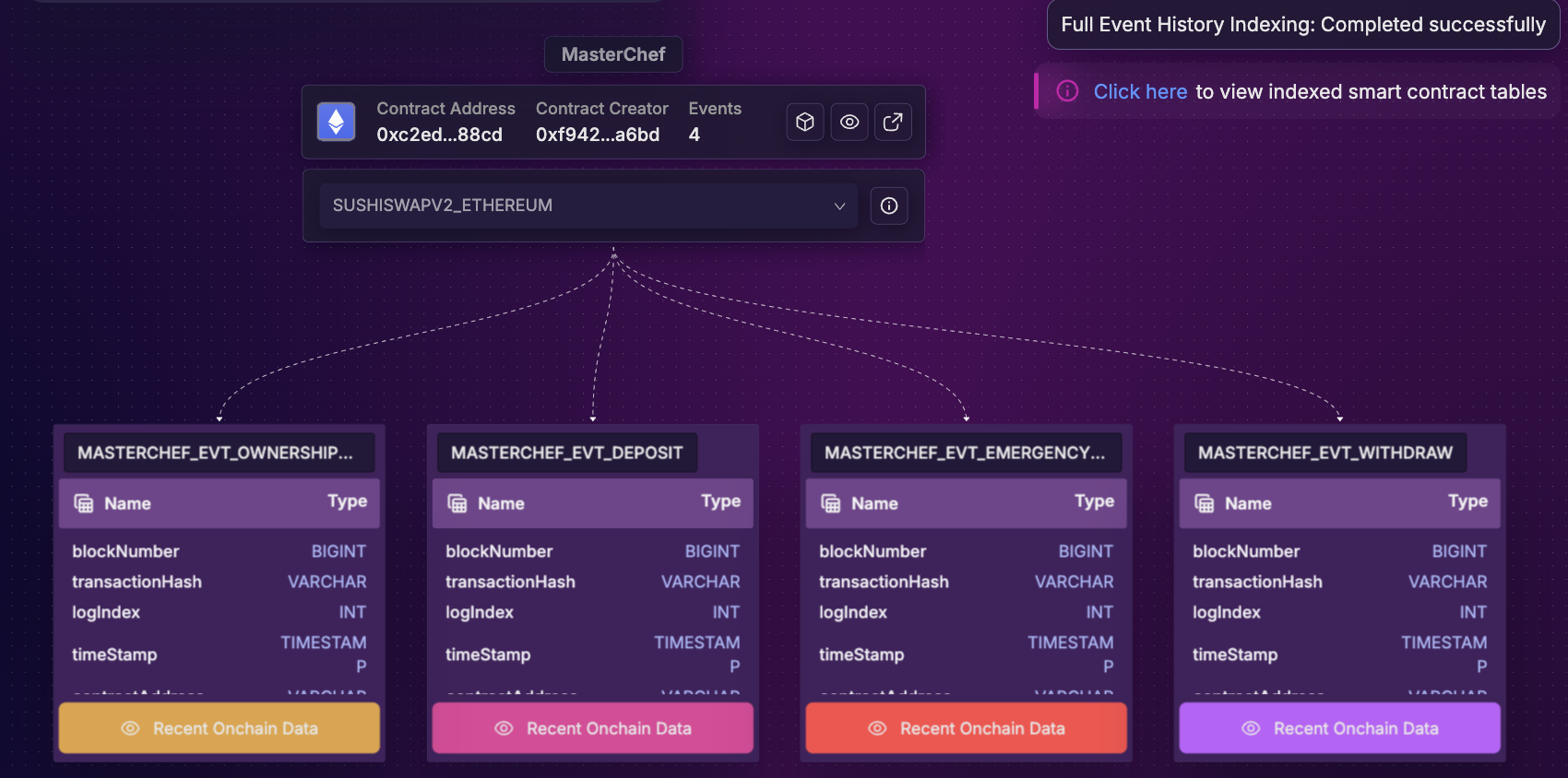The width and height of the screenshot is (1568, 778).
Task: Click the eye icon on the purple Onchain Data button
Action: click(1251, 728)
